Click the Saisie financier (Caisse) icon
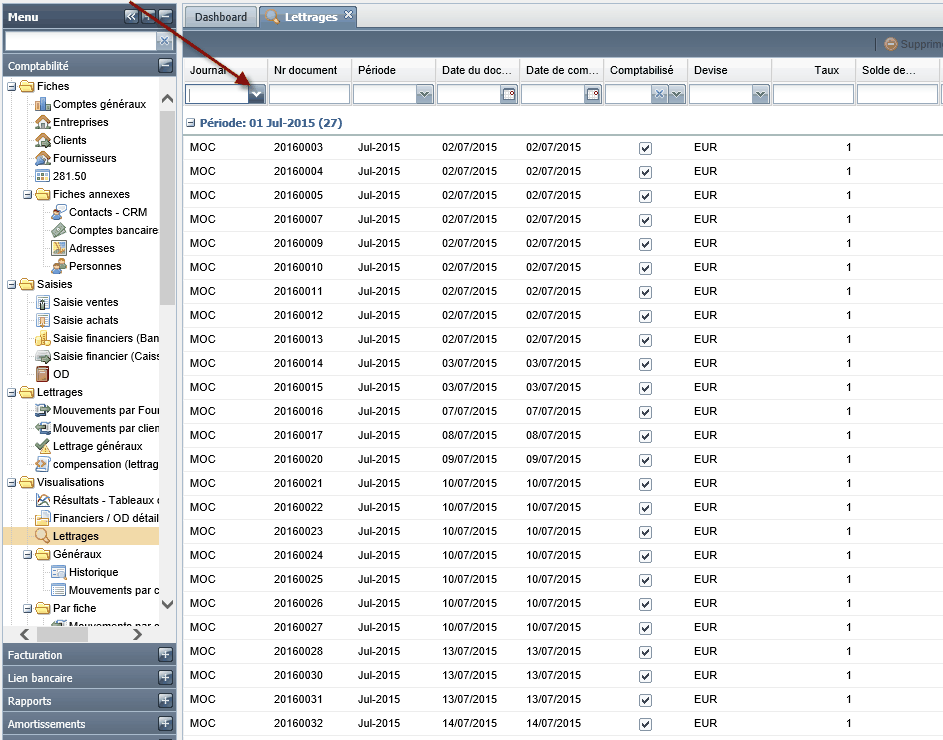This screenshot has width=943, height=740. coord(43,357)
